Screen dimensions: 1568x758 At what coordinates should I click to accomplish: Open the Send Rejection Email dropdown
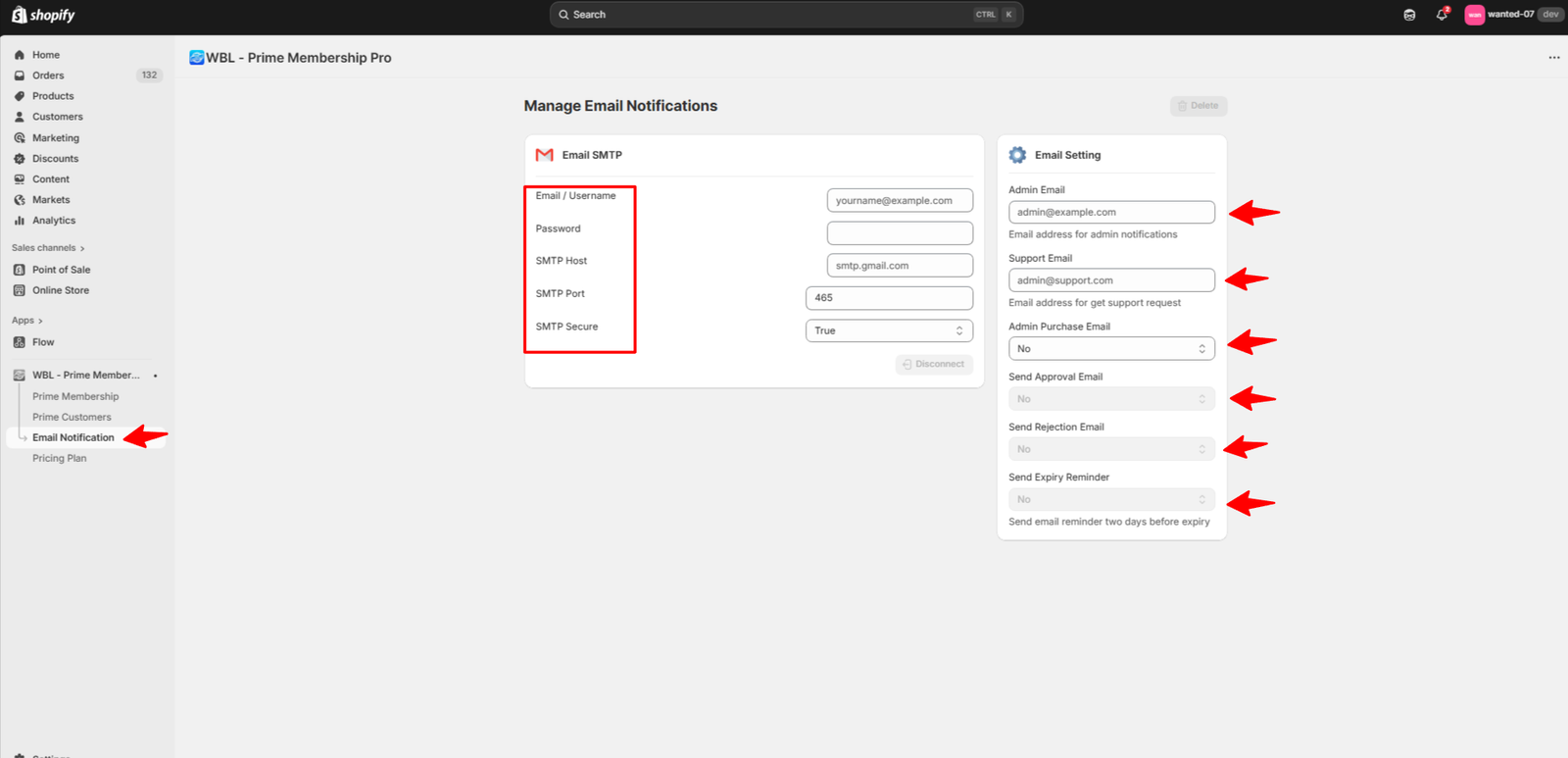coord(1111,449)
